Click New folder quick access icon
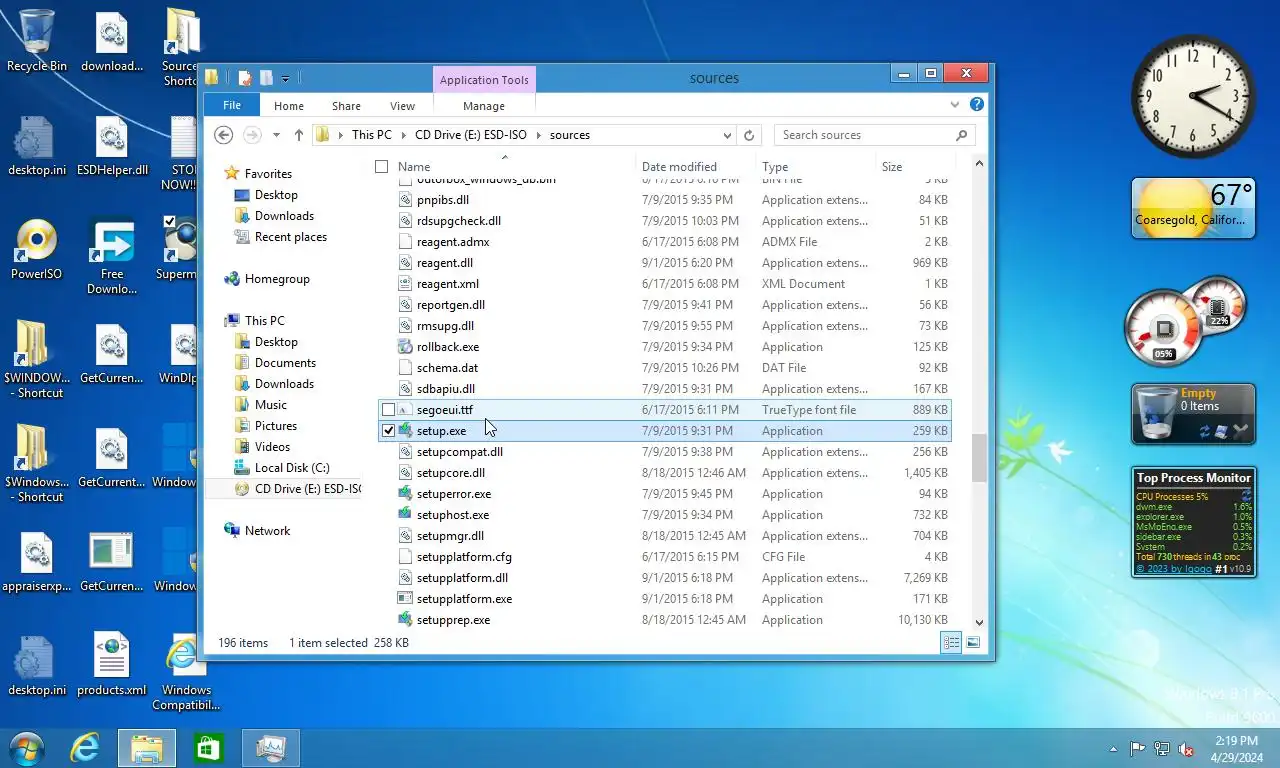The image size is (1280, 768). [266, 78]
